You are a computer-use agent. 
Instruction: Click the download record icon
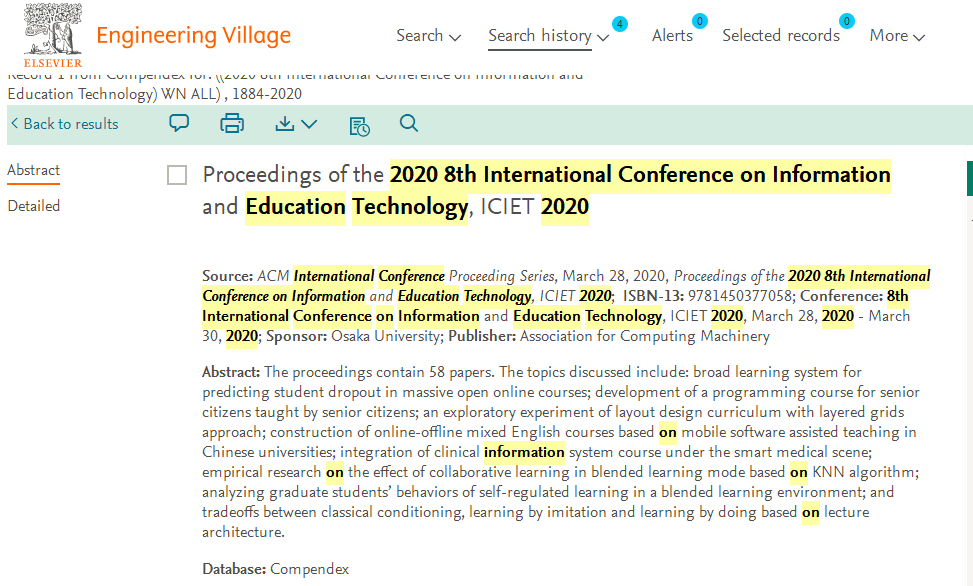[x=285, y=124]
